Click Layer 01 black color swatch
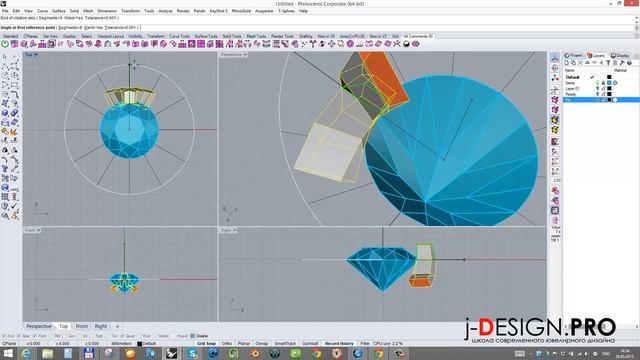 tap(609, 89)
